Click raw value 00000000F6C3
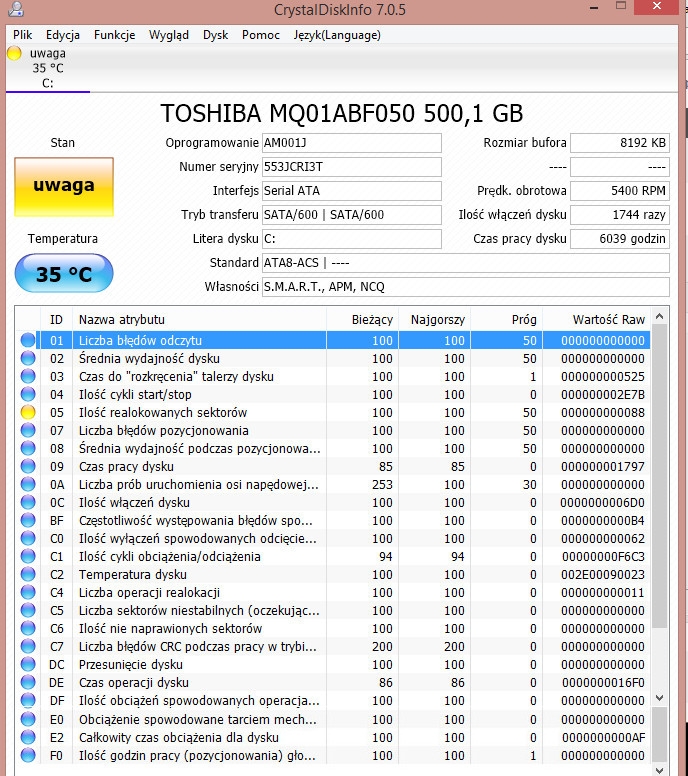 (603, 556)
